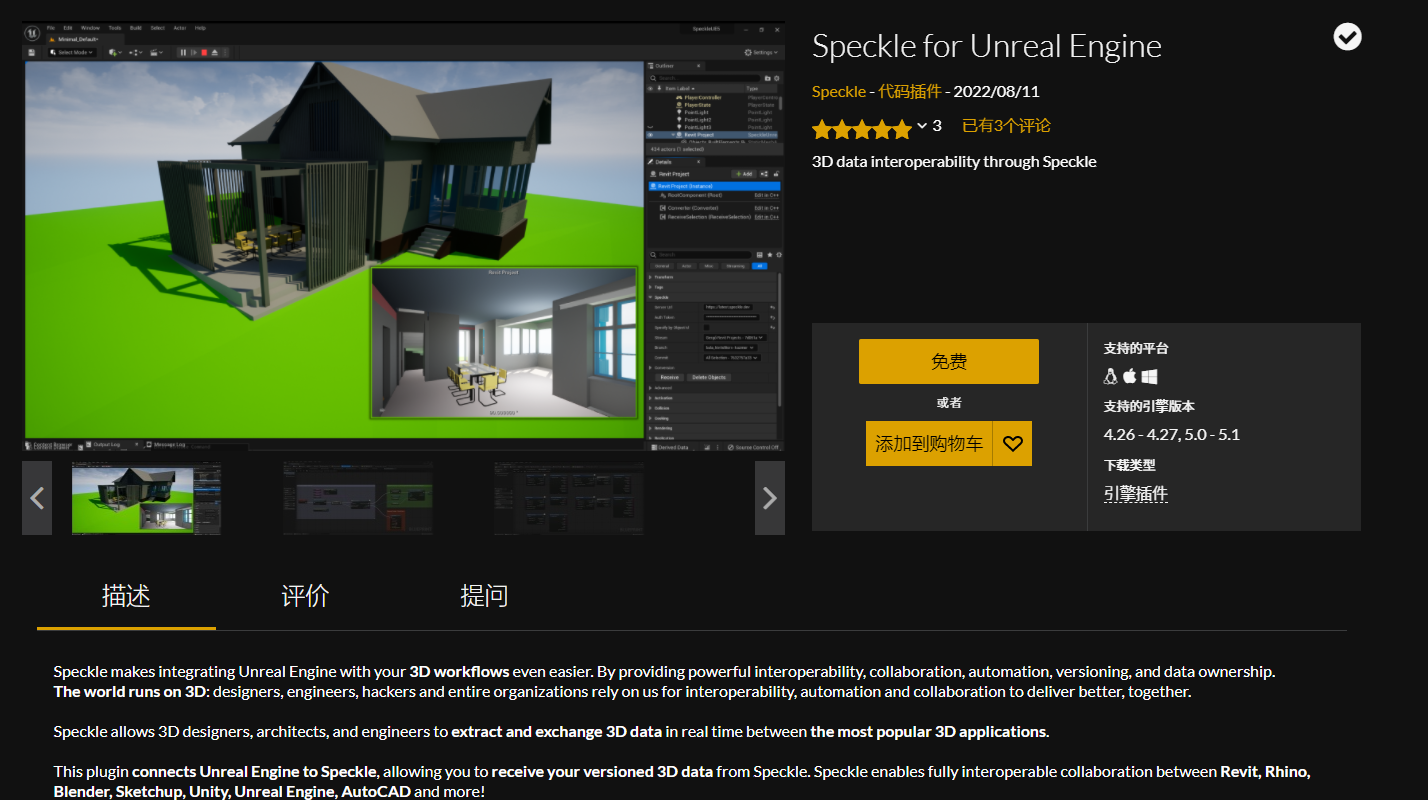Go to previous image with left carousel arrow
This screenshot has width=1428, height=800.
[x=37, y=497]
